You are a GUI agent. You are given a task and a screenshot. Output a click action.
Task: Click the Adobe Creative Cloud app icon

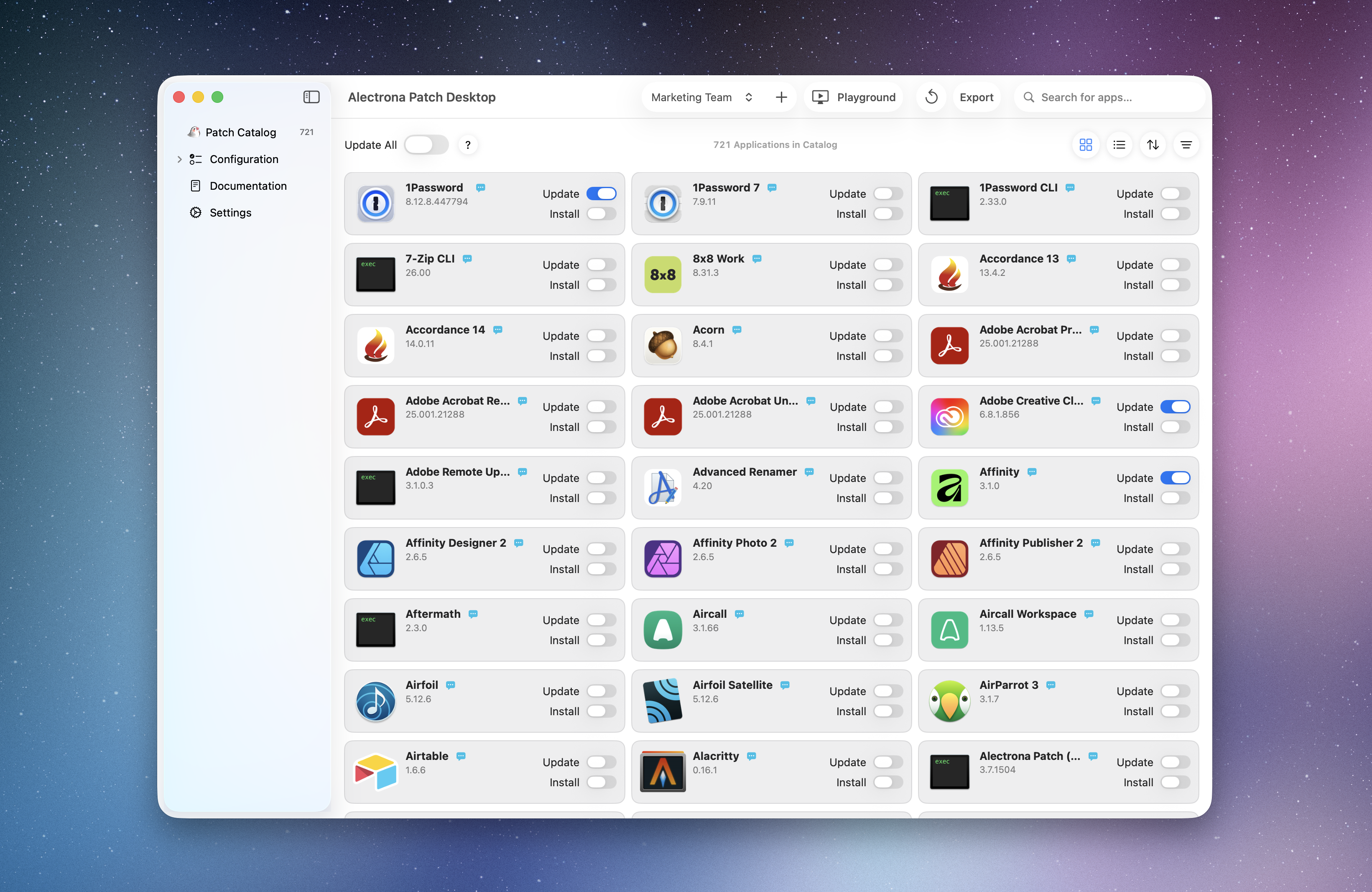(x=949, y=417)
